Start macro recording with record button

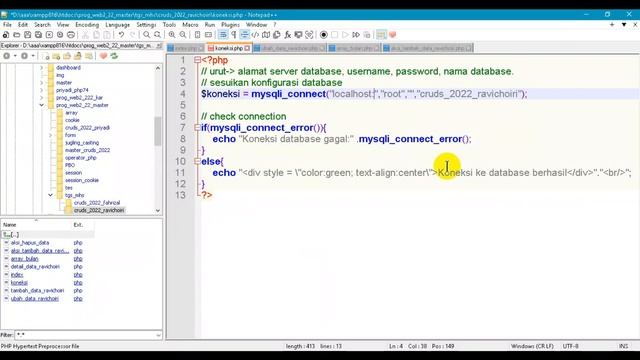tap(323, 35)
